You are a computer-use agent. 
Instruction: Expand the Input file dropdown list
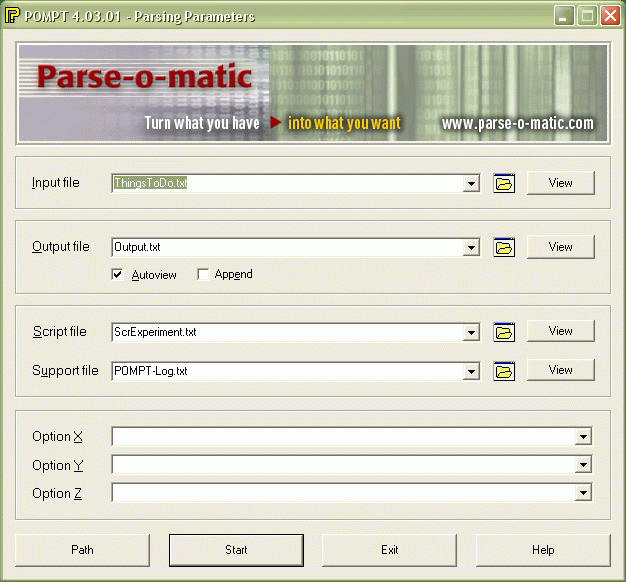point(471,184)
